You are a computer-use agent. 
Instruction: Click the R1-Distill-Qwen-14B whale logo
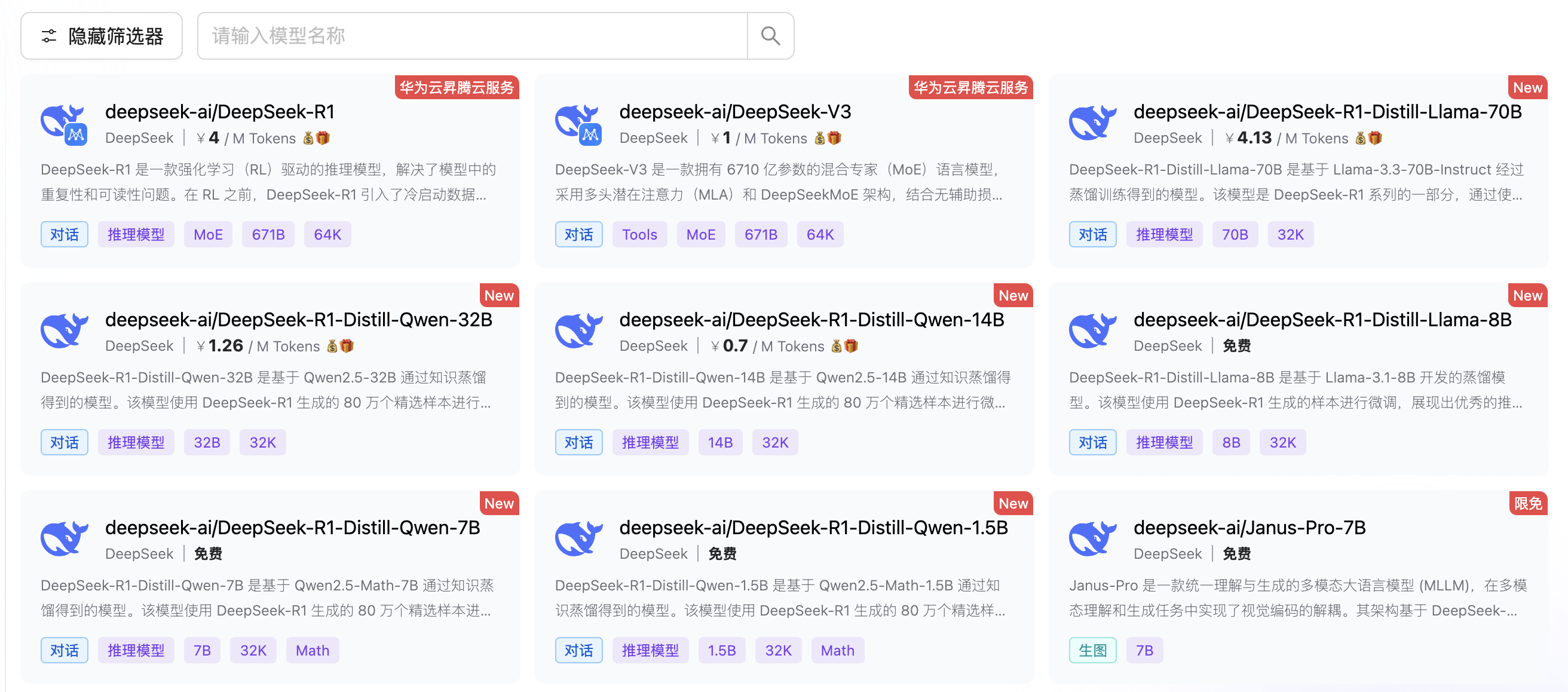[x=579, y=331]
